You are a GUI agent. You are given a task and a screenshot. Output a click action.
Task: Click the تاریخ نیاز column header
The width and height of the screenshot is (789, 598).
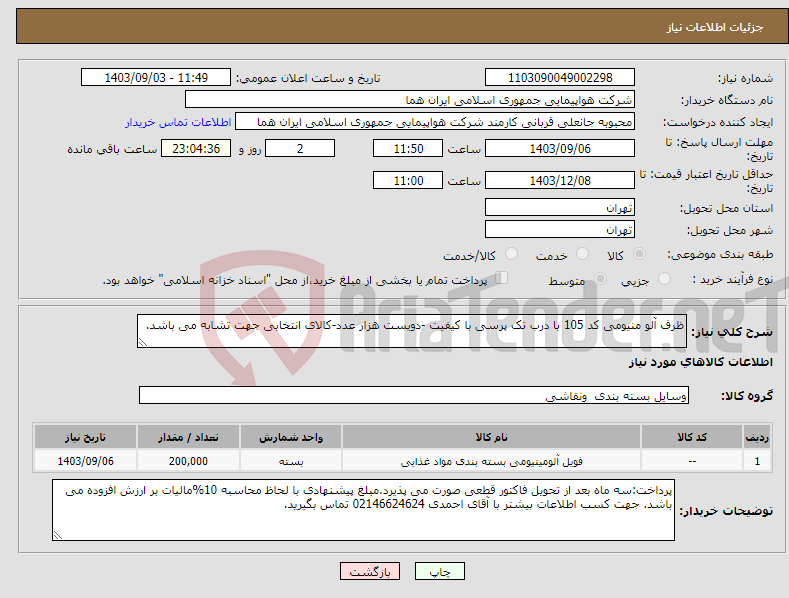[x=85, y=437]
